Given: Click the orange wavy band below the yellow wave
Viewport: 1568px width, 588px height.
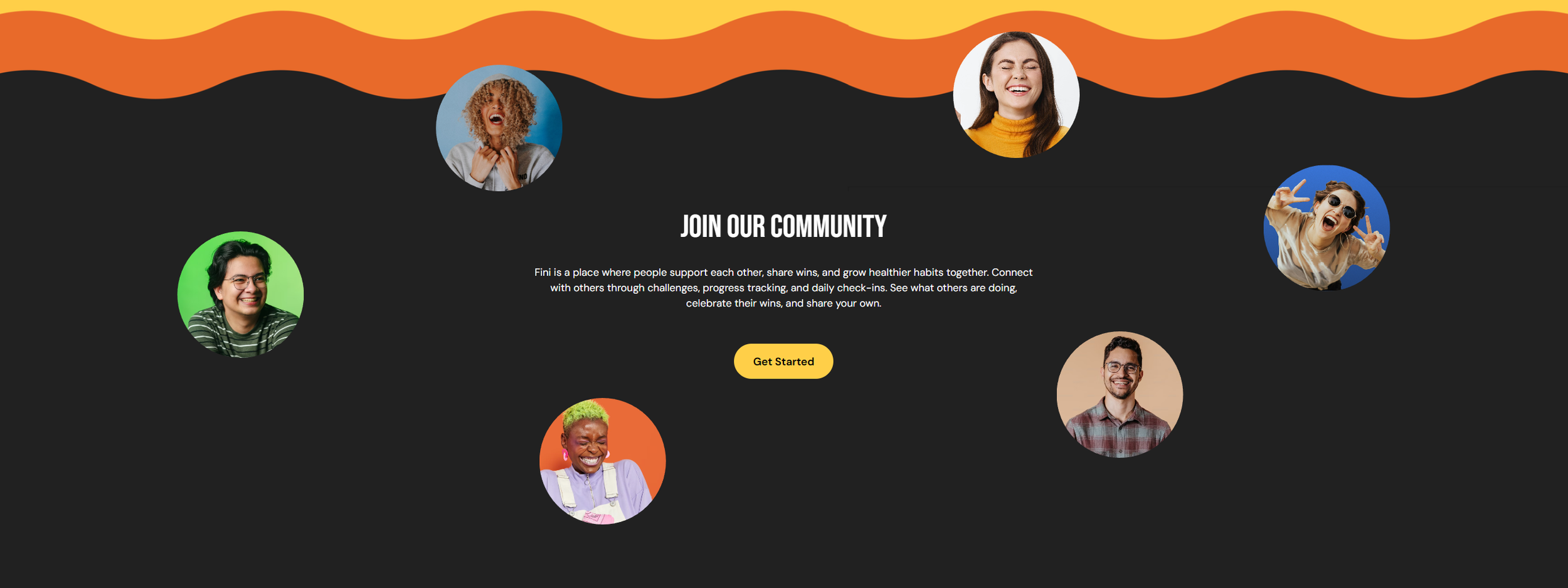Looking at the screenshot, I should (784, 56).
